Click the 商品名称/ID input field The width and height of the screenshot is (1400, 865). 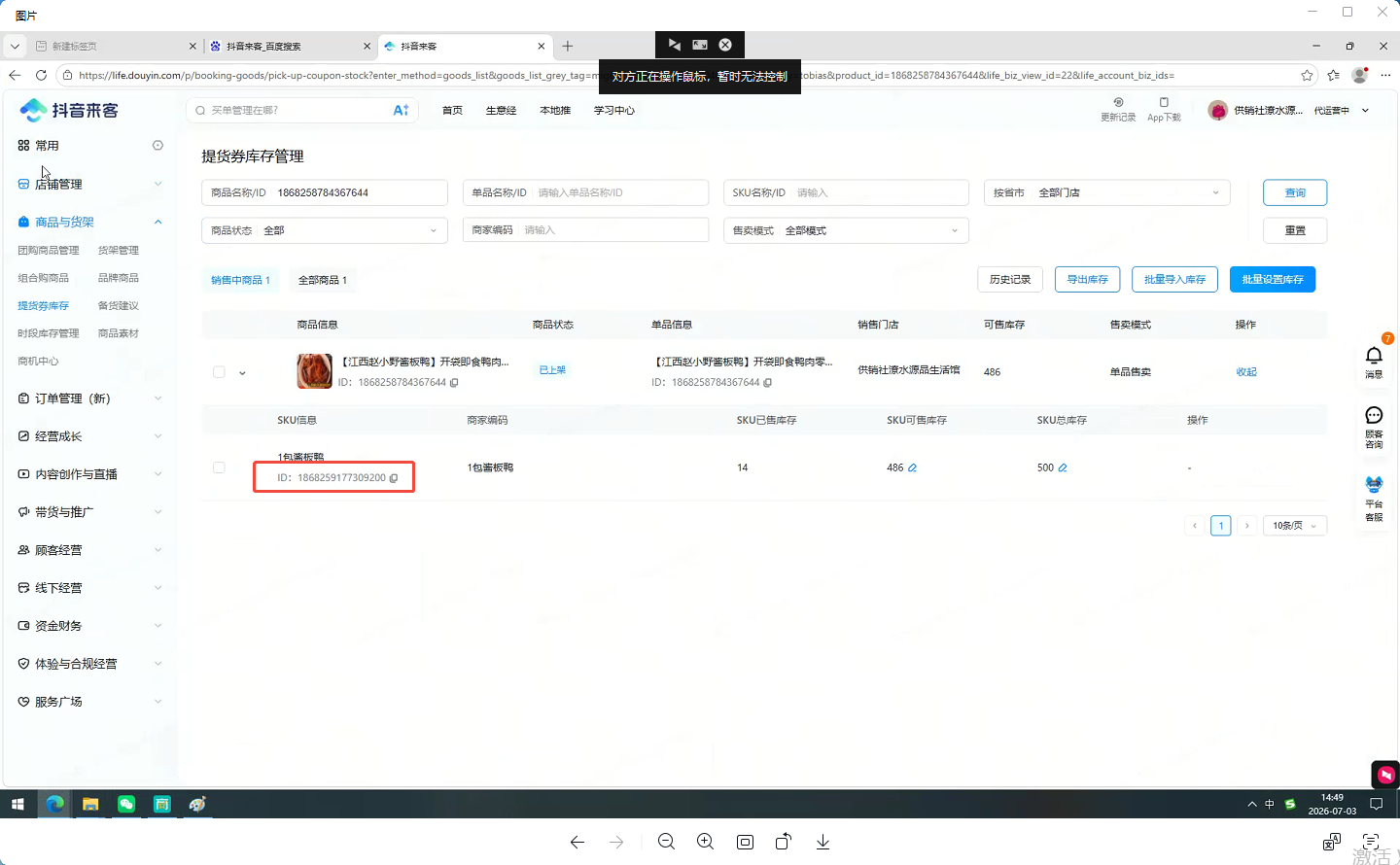(325, 192)
